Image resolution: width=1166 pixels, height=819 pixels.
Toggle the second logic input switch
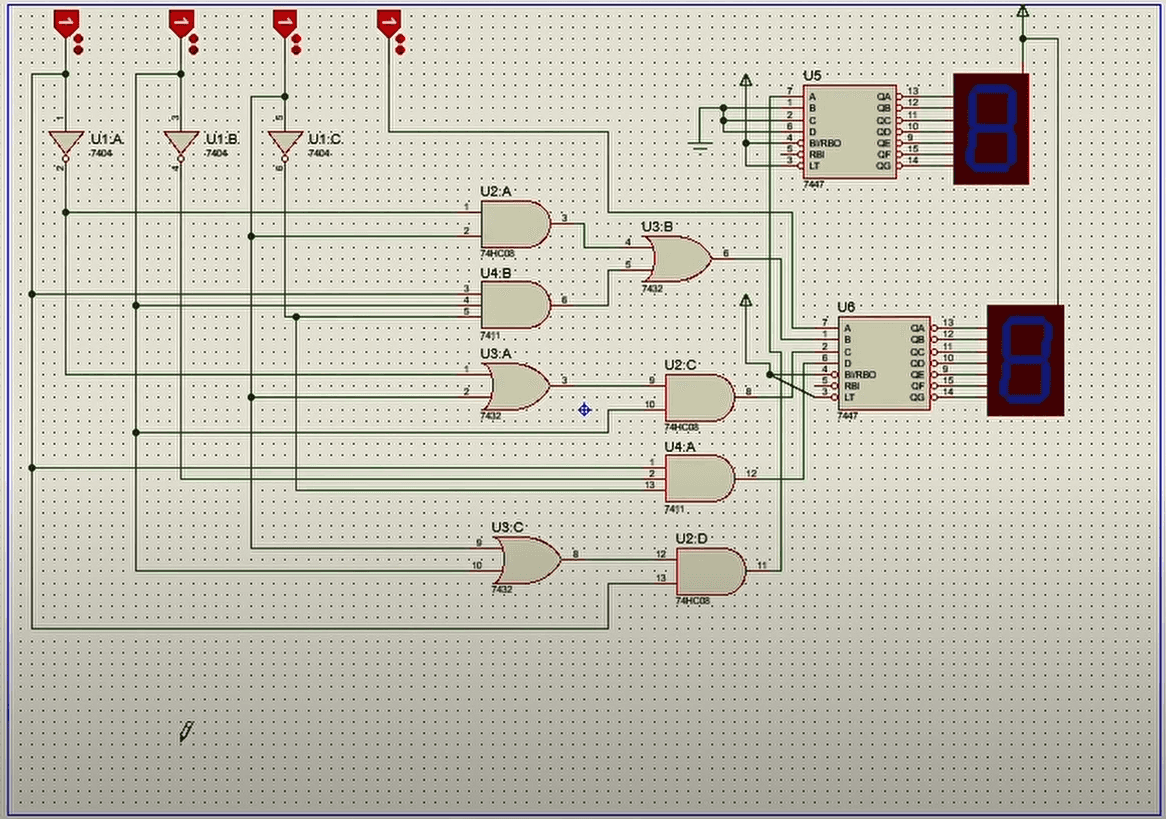(x=180, y=20)
